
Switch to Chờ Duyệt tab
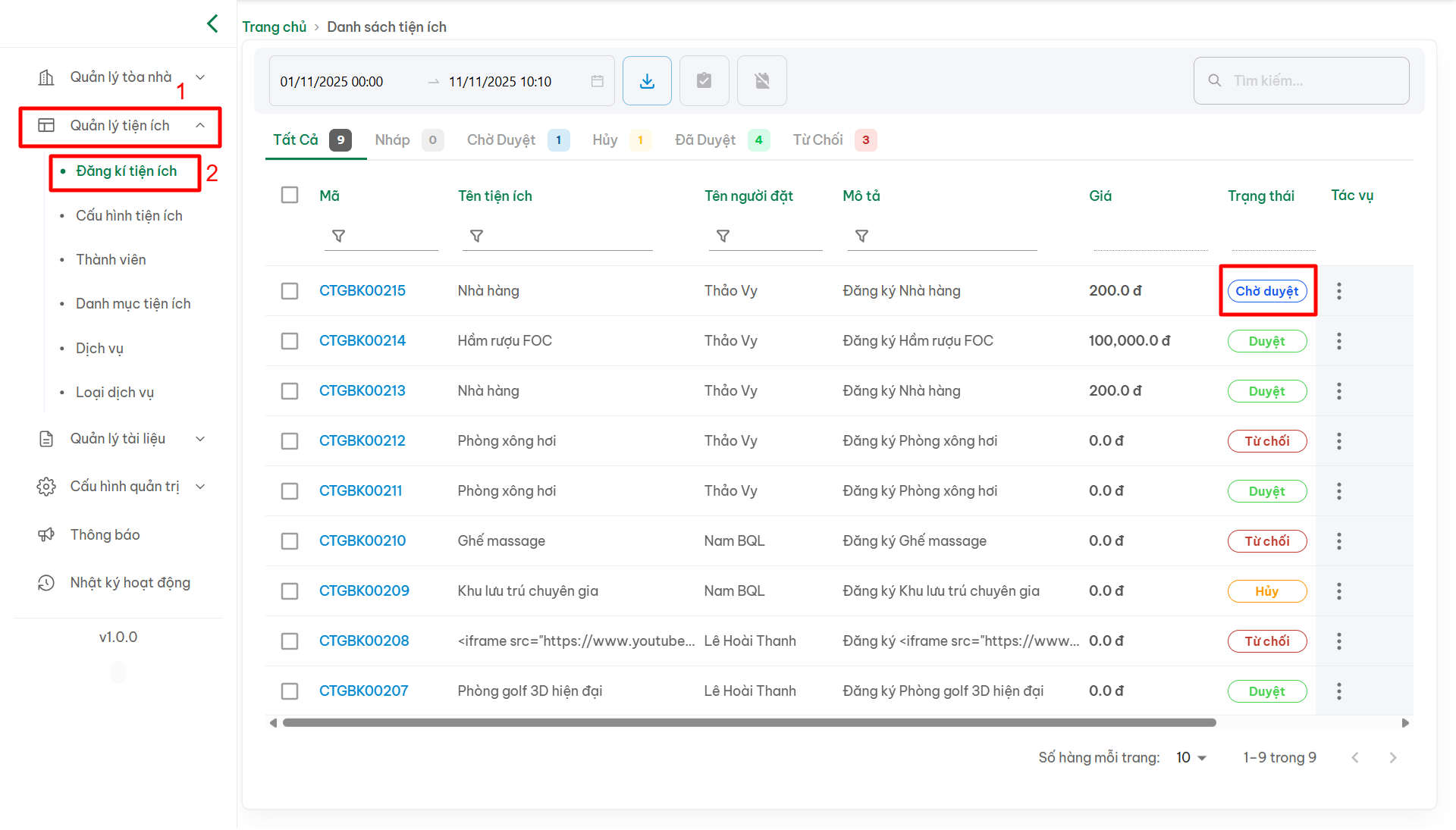[x=501, y=139]
